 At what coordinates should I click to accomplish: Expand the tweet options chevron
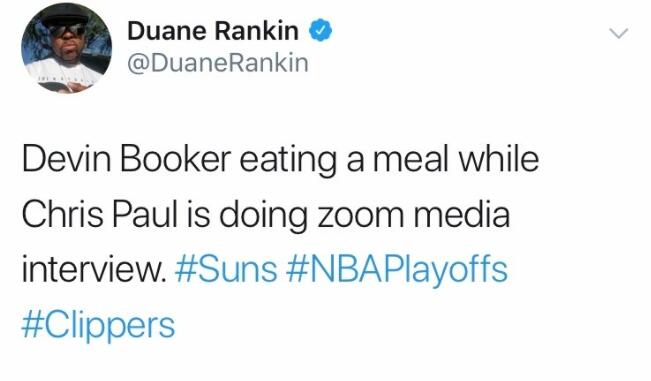tap(619, 33)
